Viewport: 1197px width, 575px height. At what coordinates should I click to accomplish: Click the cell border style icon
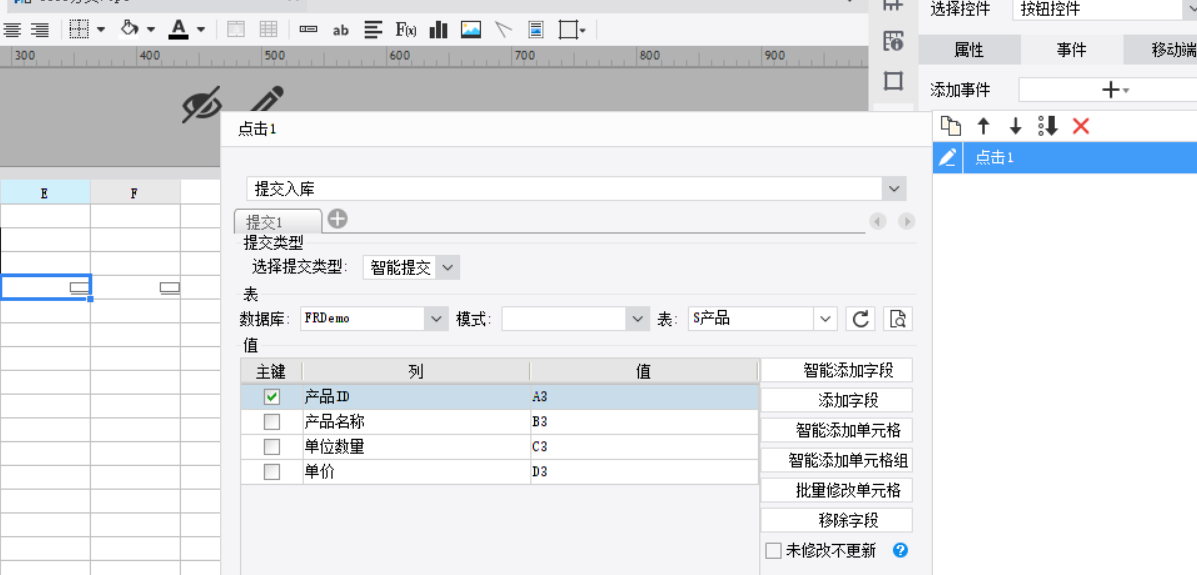click(x=79, y=30)
